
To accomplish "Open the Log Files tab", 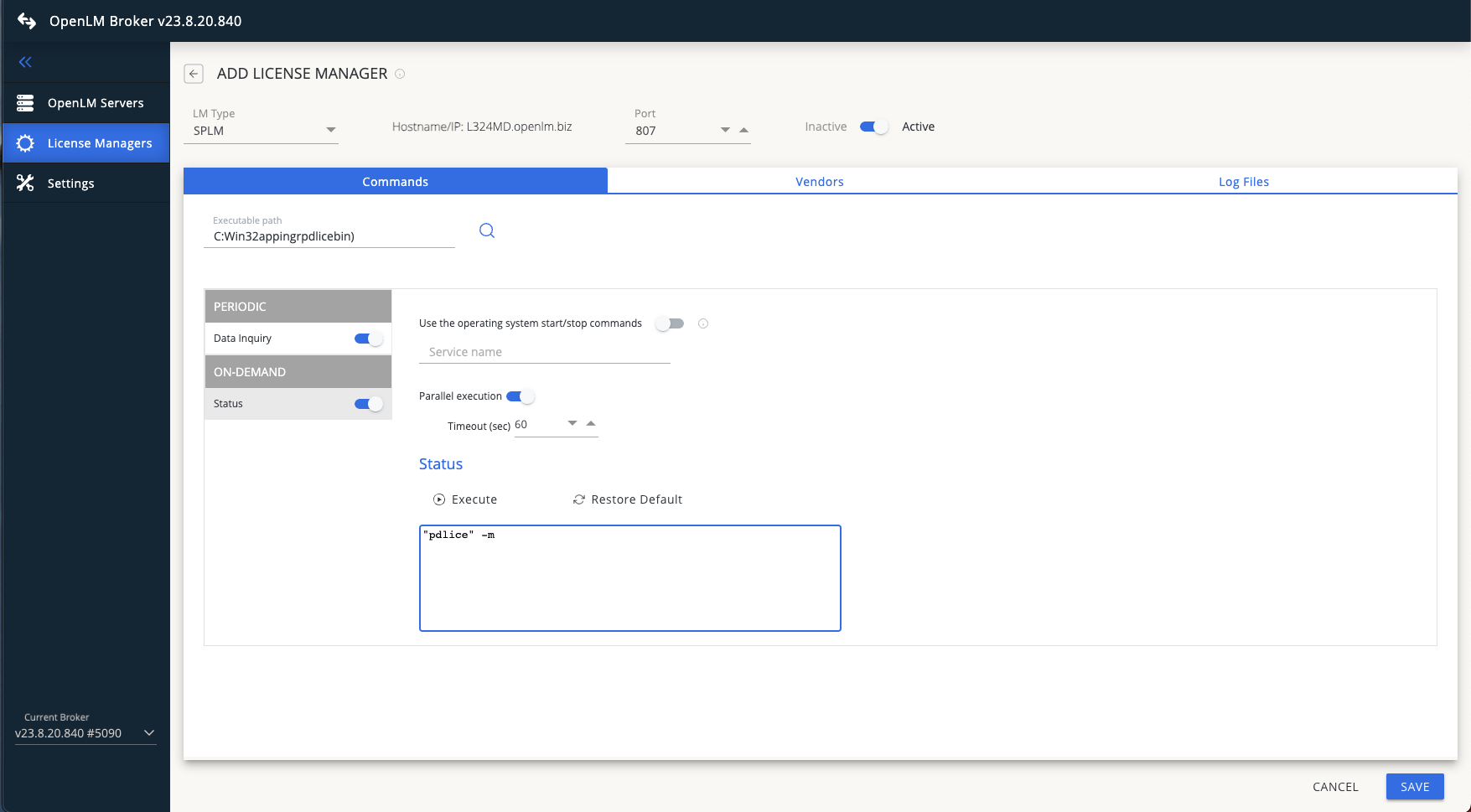I will (x=1243, y=182).
